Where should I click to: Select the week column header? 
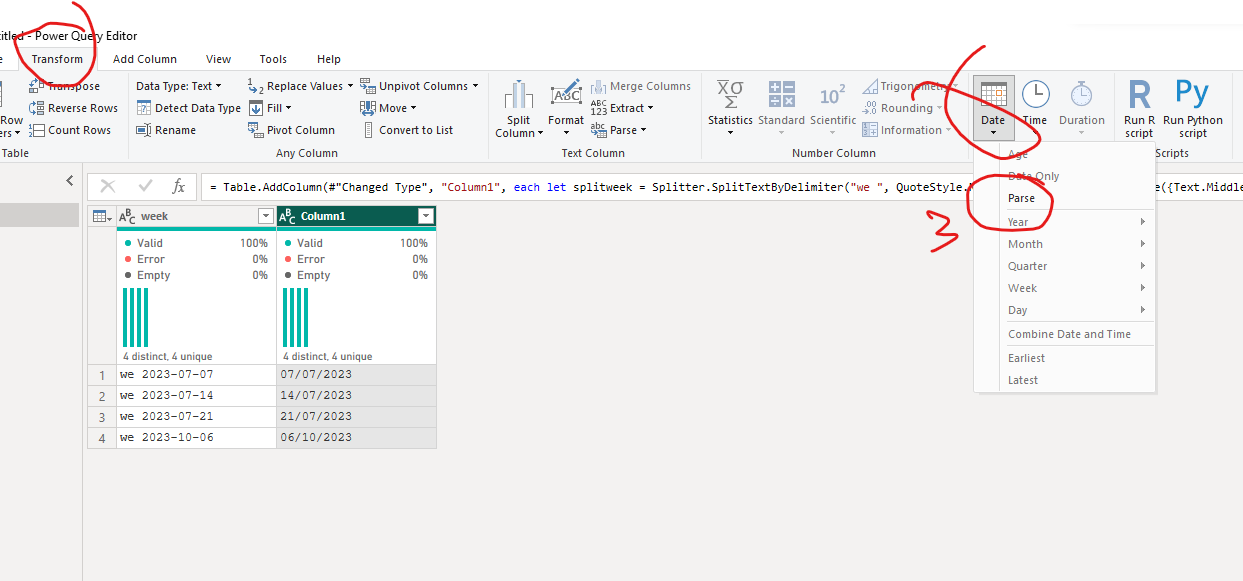pyautogui.click(x=196, y=216)
